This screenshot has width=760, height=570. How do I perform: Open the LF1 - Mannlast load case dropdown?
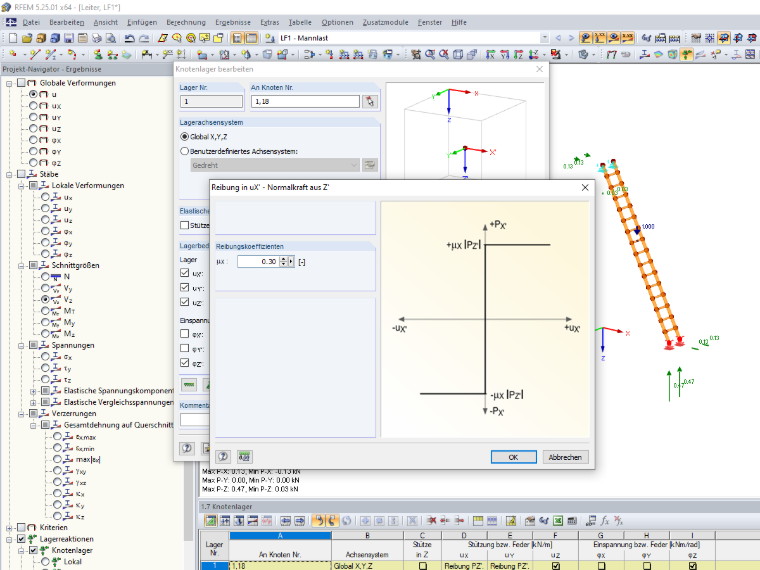544,38
